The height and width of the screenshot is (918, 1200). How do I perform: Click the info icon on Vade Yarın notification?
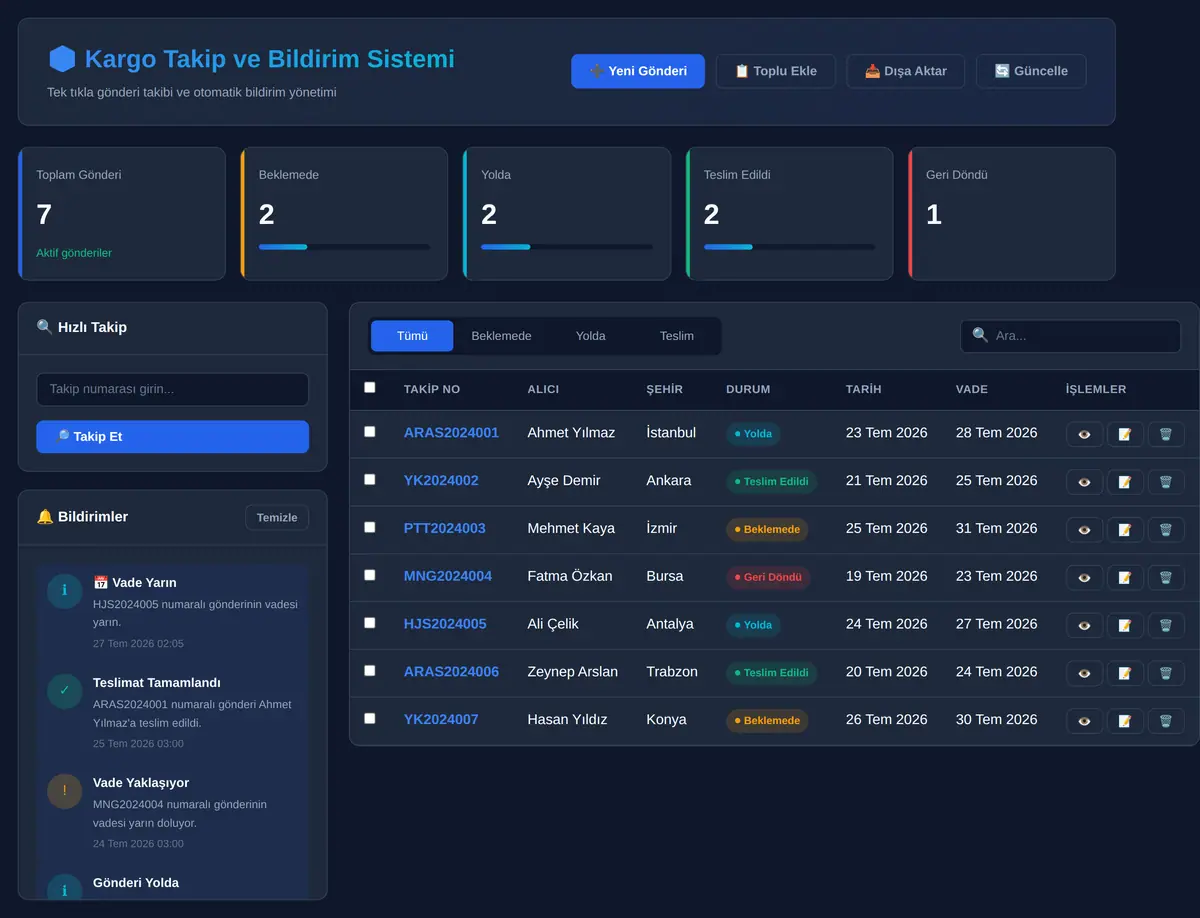pyautogui.click(x=64, y=590)
